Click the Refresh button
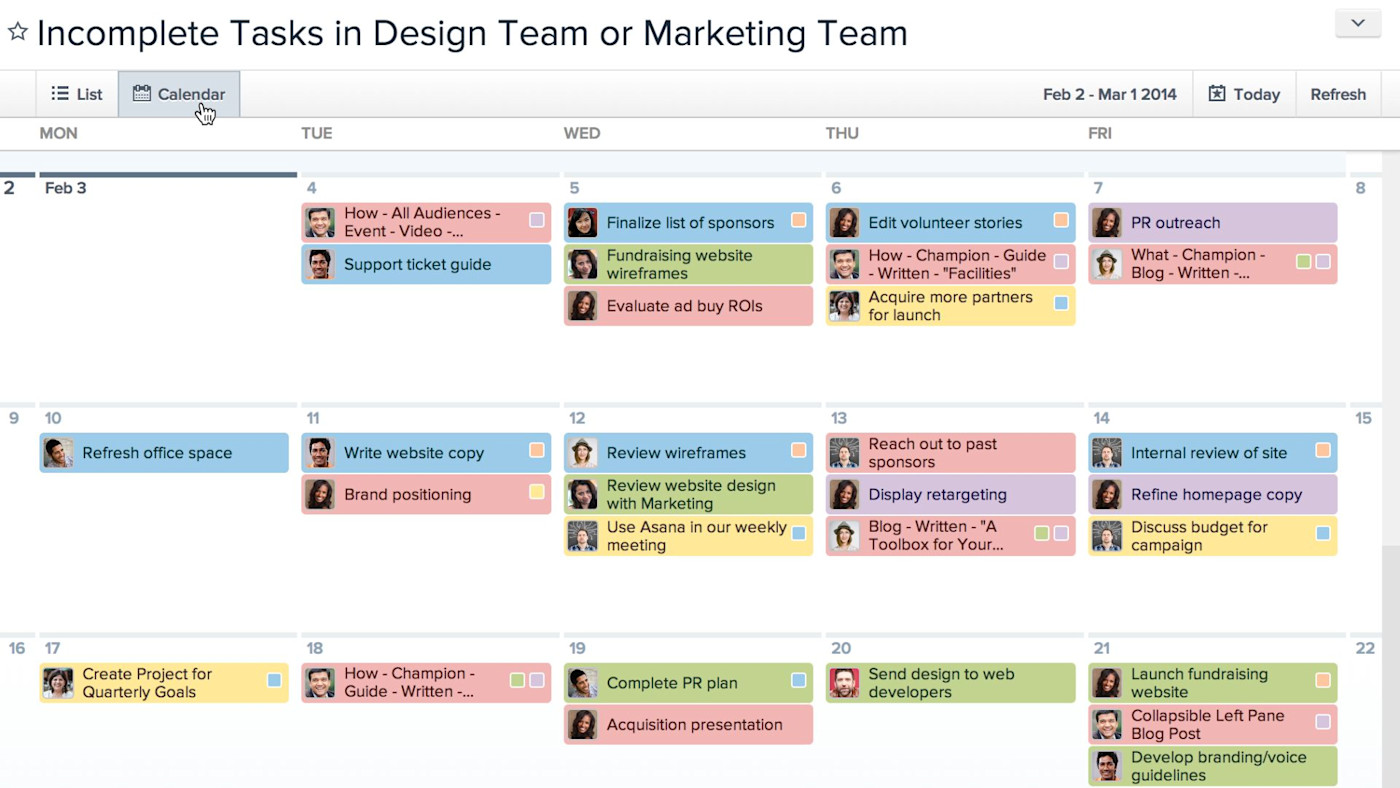Image resolution: width=1400 pixels, height=788 pixels. tap(1338, 94)
